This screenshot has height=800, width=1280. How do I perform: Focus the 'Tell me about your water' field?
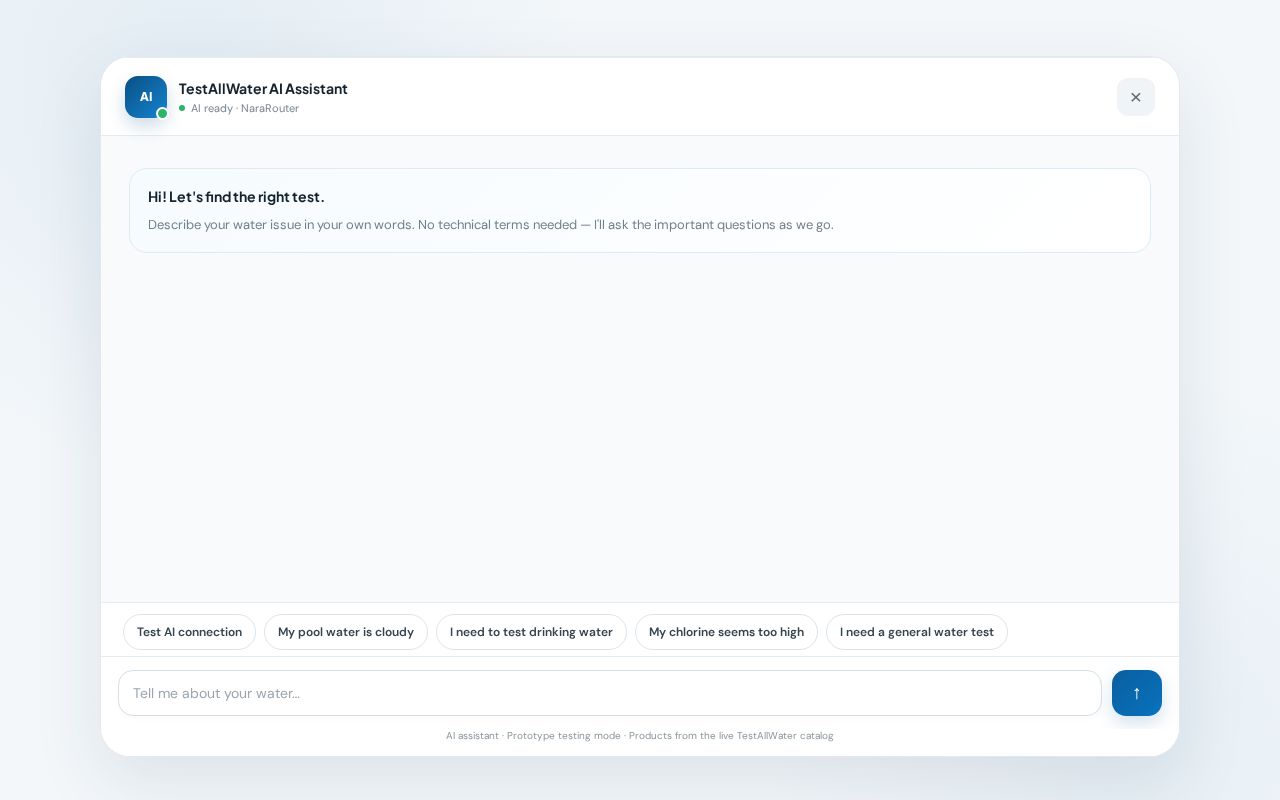(610, 693)
